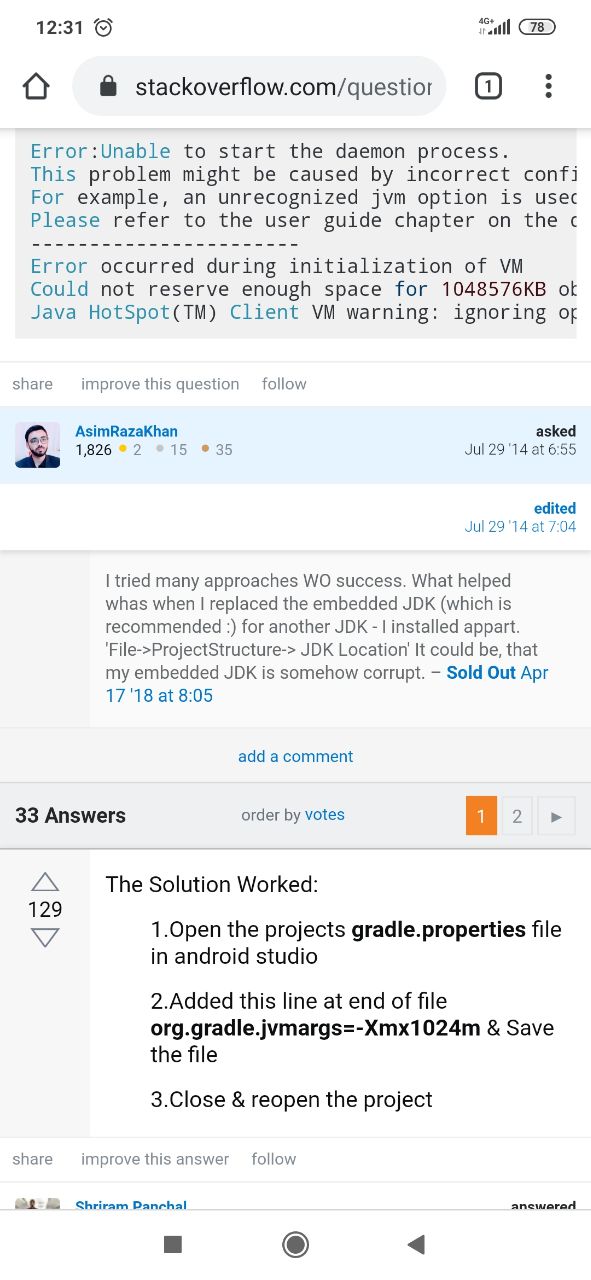The image size is (591, 1280).
Task: Select page 2 of answers
Action: (x=517, y=816)
